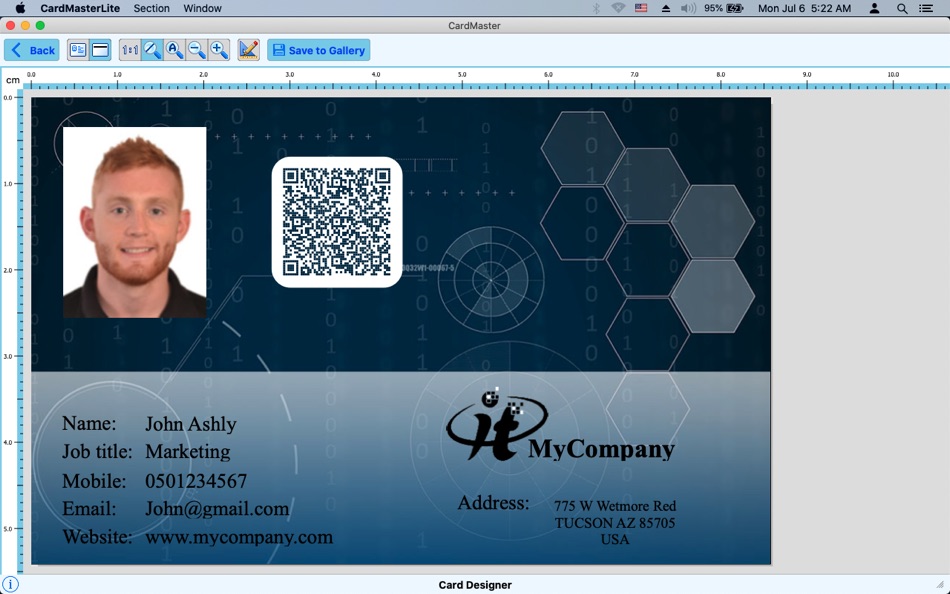Select the 'Name:' label on the card
Viewport: 950px width, 594px height.
[89, 424]
